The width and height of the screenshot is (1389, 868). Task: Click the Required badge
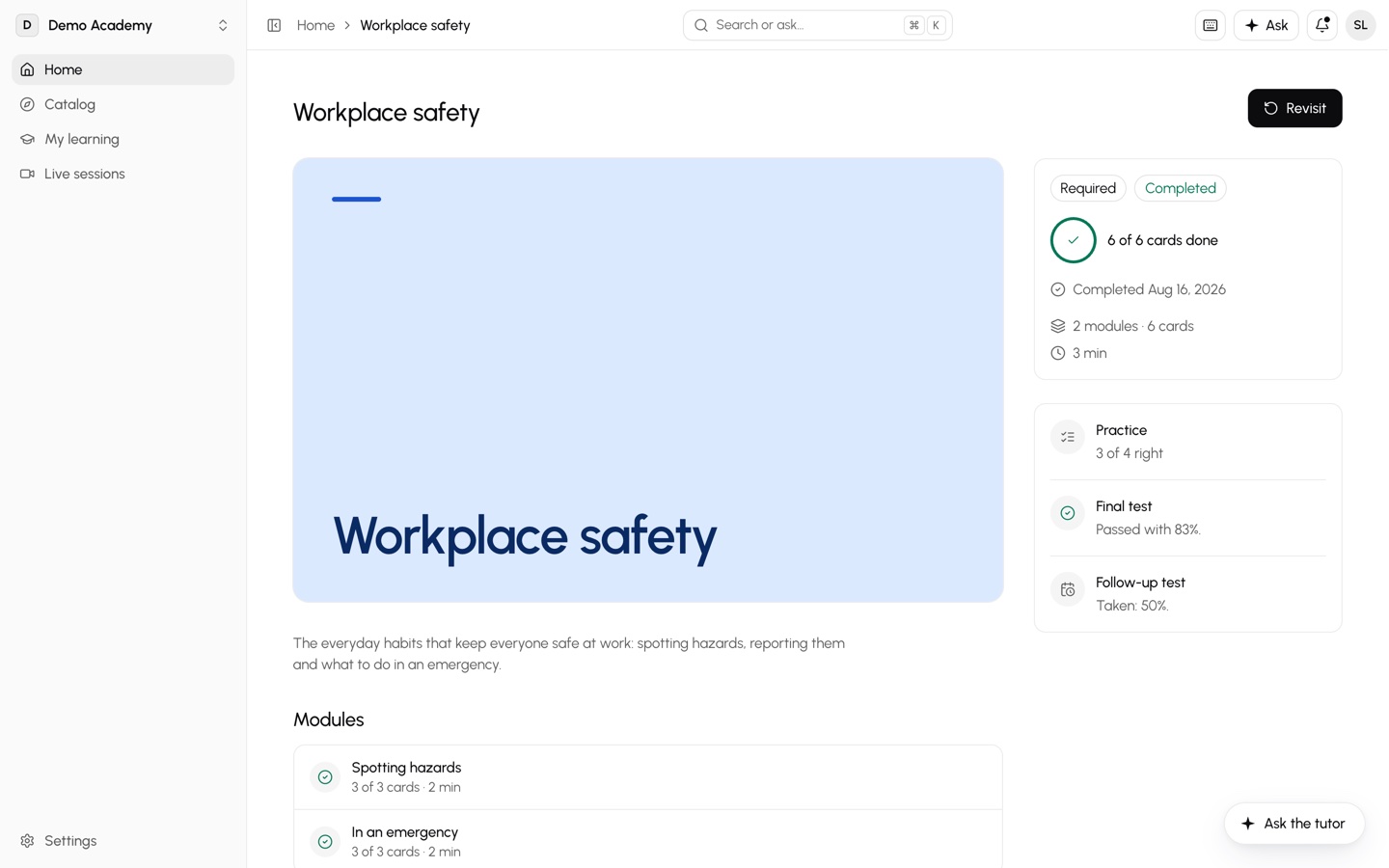click(x=1088, y=188)
